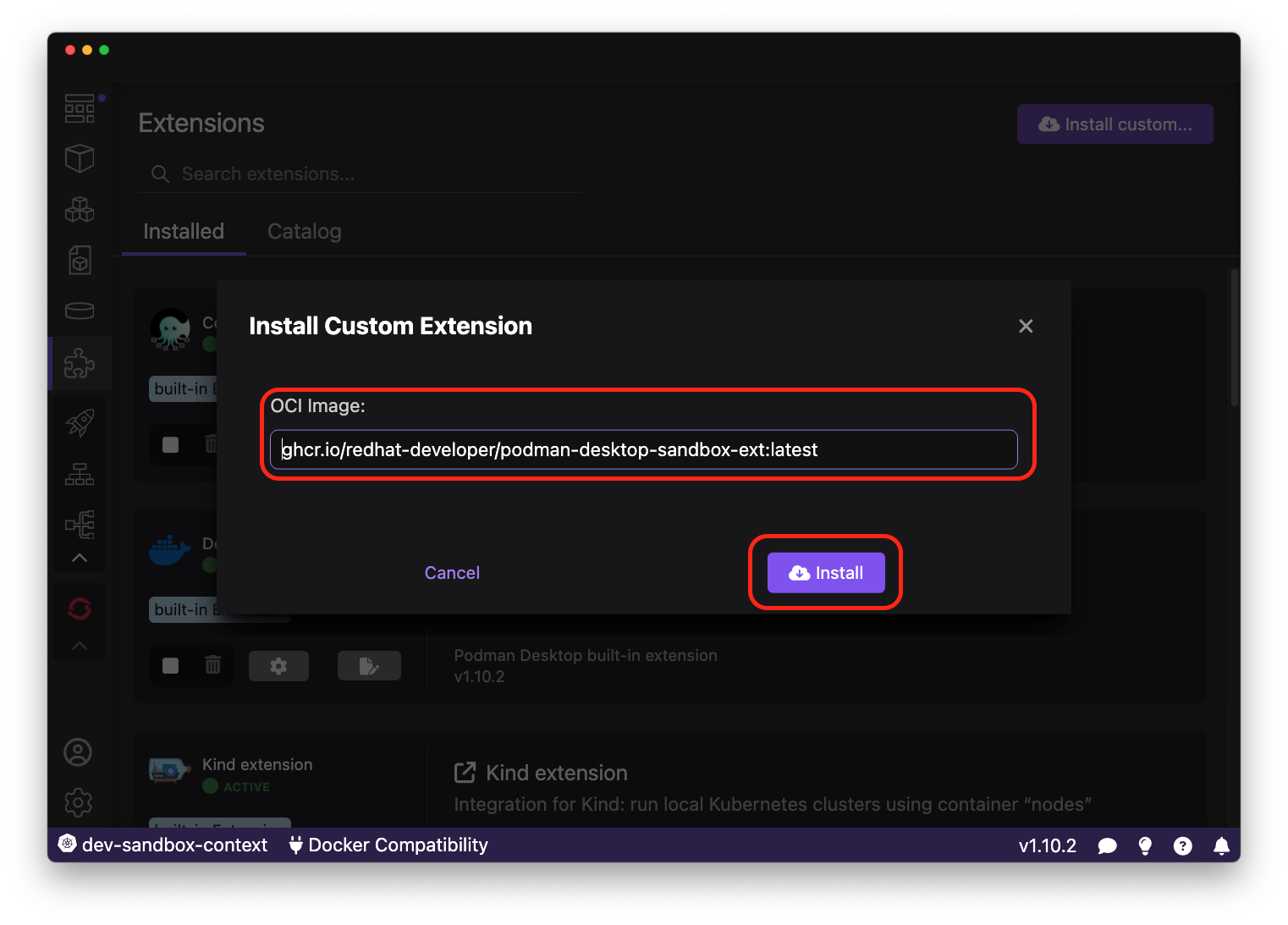Stop the Docker extension
The image size is (1288, 925).
tap(171, 666)
